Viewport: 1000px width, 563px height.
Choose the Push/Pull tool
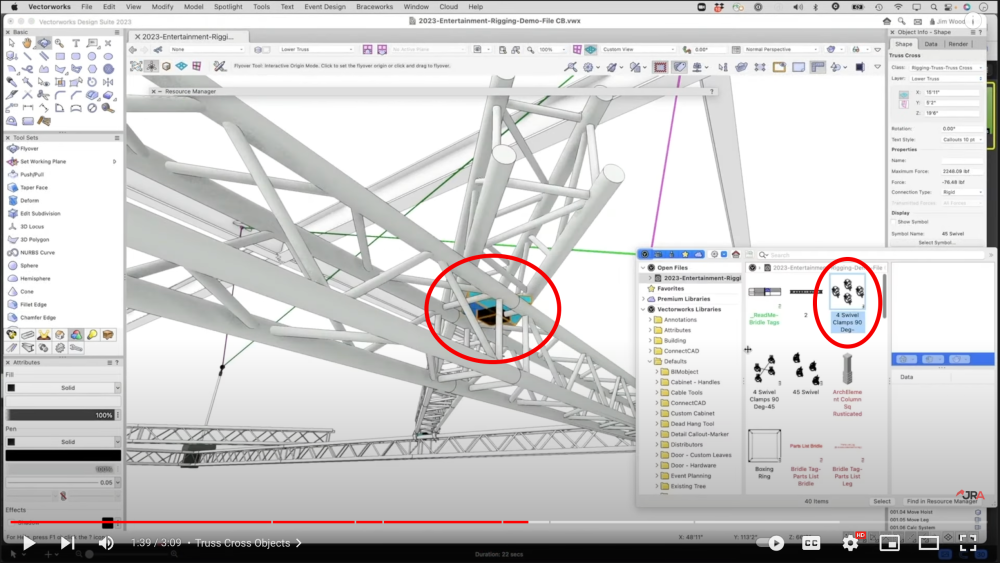click(34, 174)
